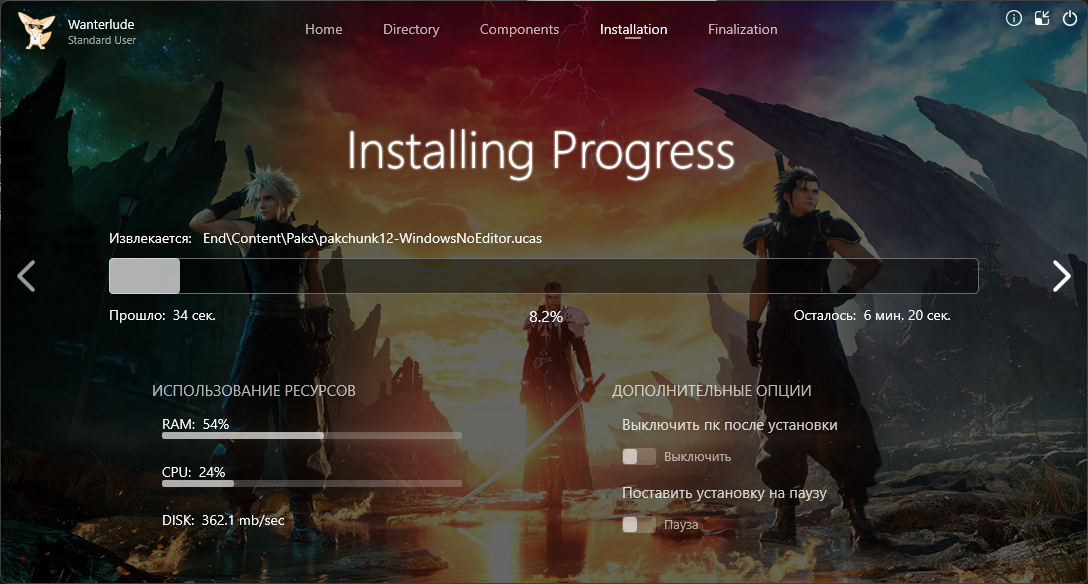Click the Wanterlude username text
This screenshot has height=584, width=1088.
pos(100,23)
